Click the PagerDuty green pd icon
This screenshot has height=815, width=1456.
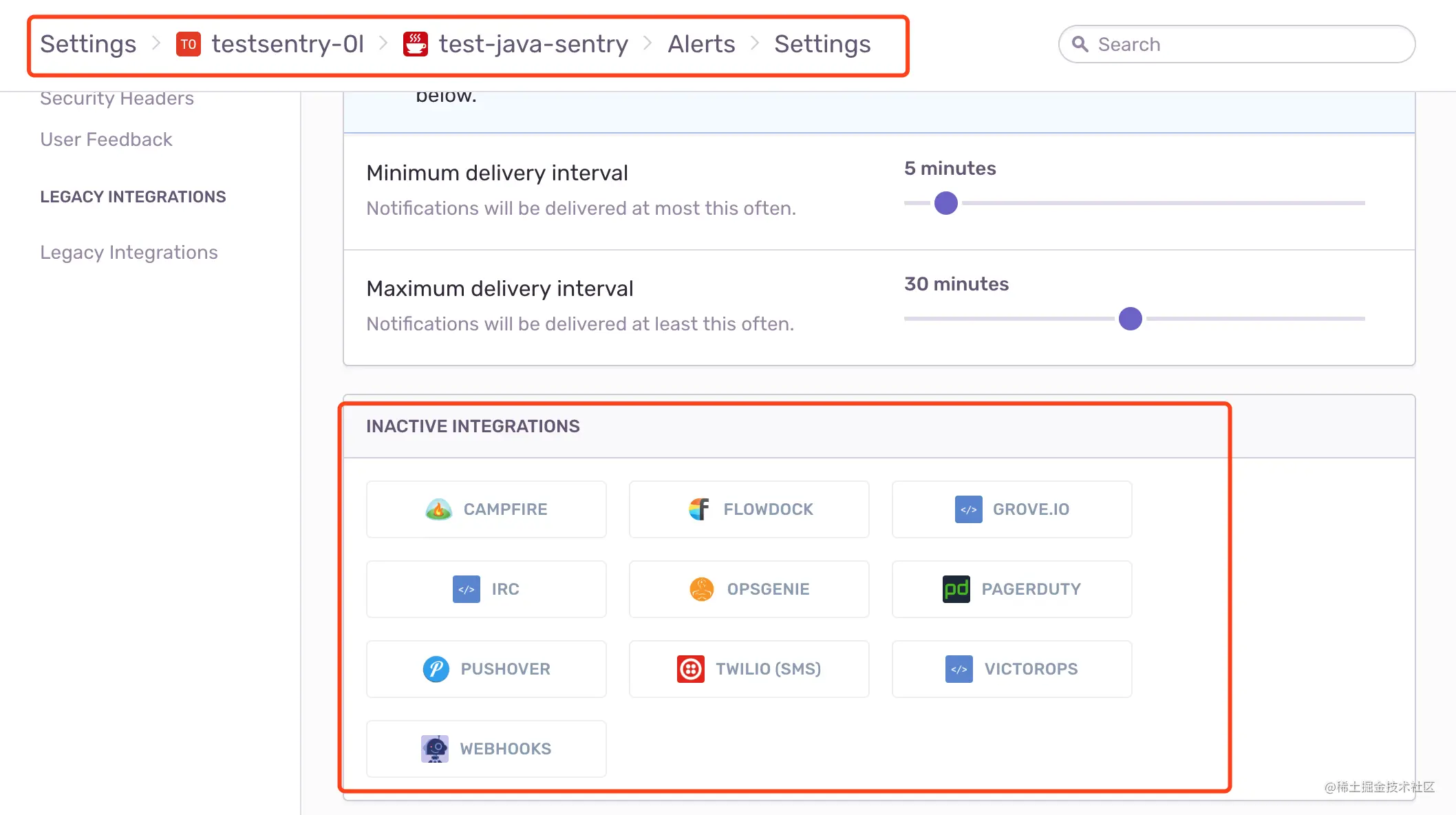coord(956,589)
